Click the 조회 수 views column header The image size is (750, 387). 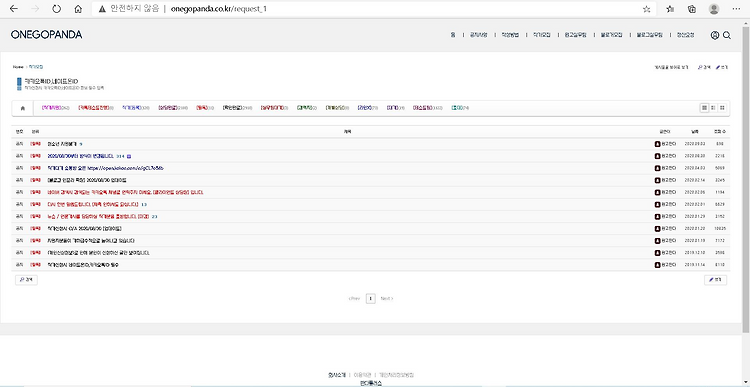(720, 131)
